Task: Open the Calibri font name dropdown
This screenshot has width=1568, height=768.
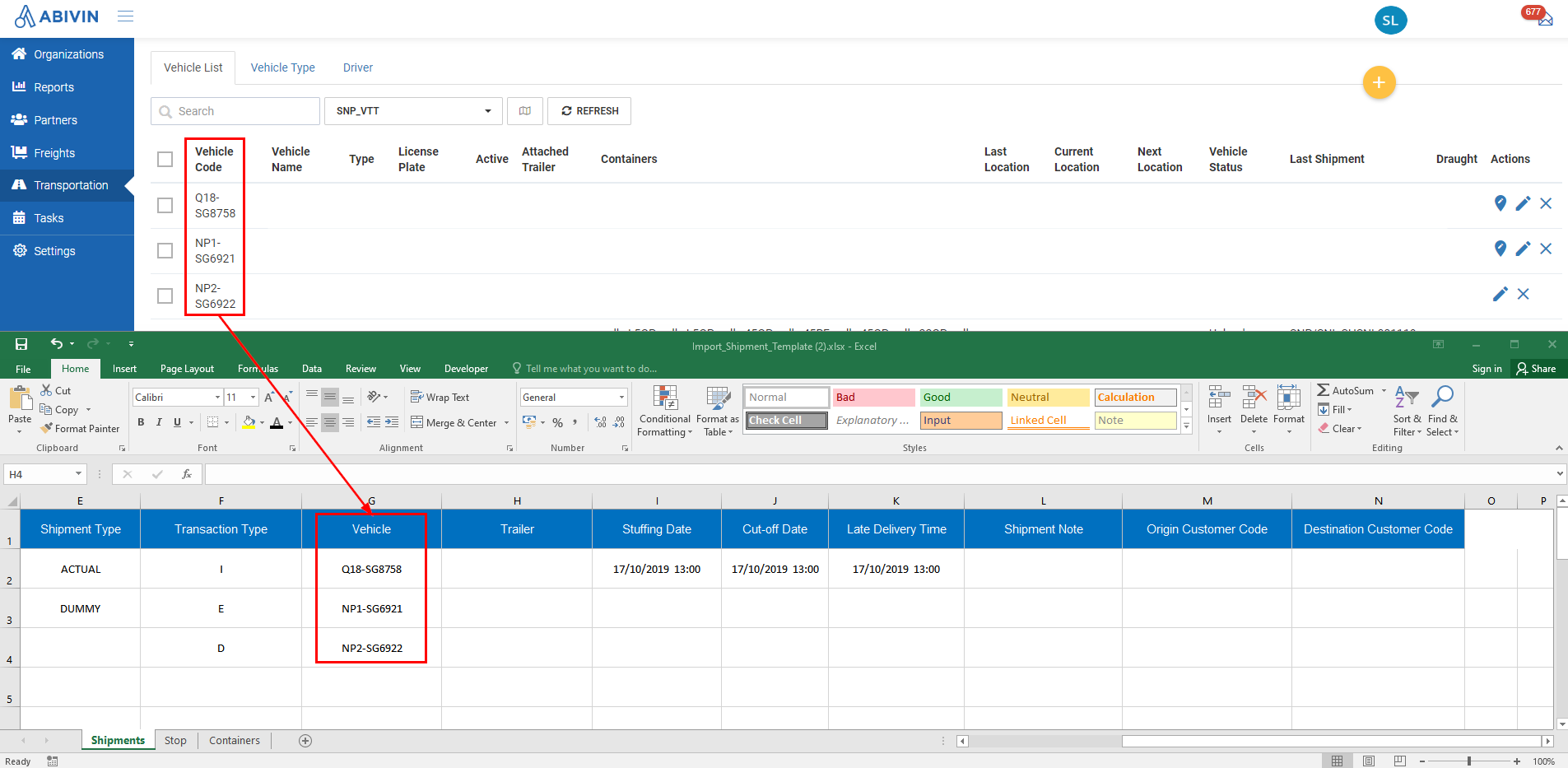Action: (217, 398)
